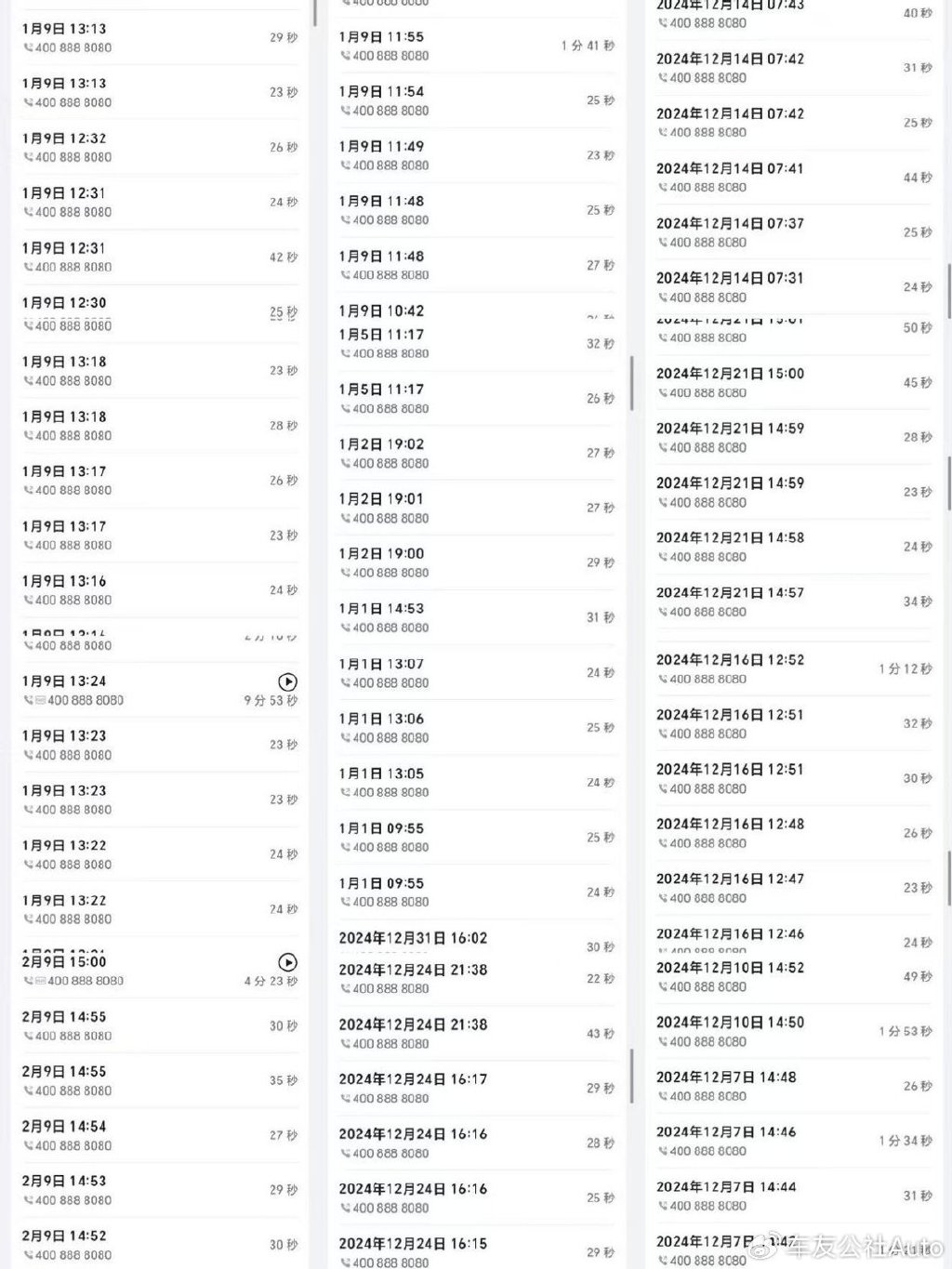Select the 2024年12月7日 14:46 call lasting 1分34秒
The image size is (952, 1269).
click(x=794, y=1142)
